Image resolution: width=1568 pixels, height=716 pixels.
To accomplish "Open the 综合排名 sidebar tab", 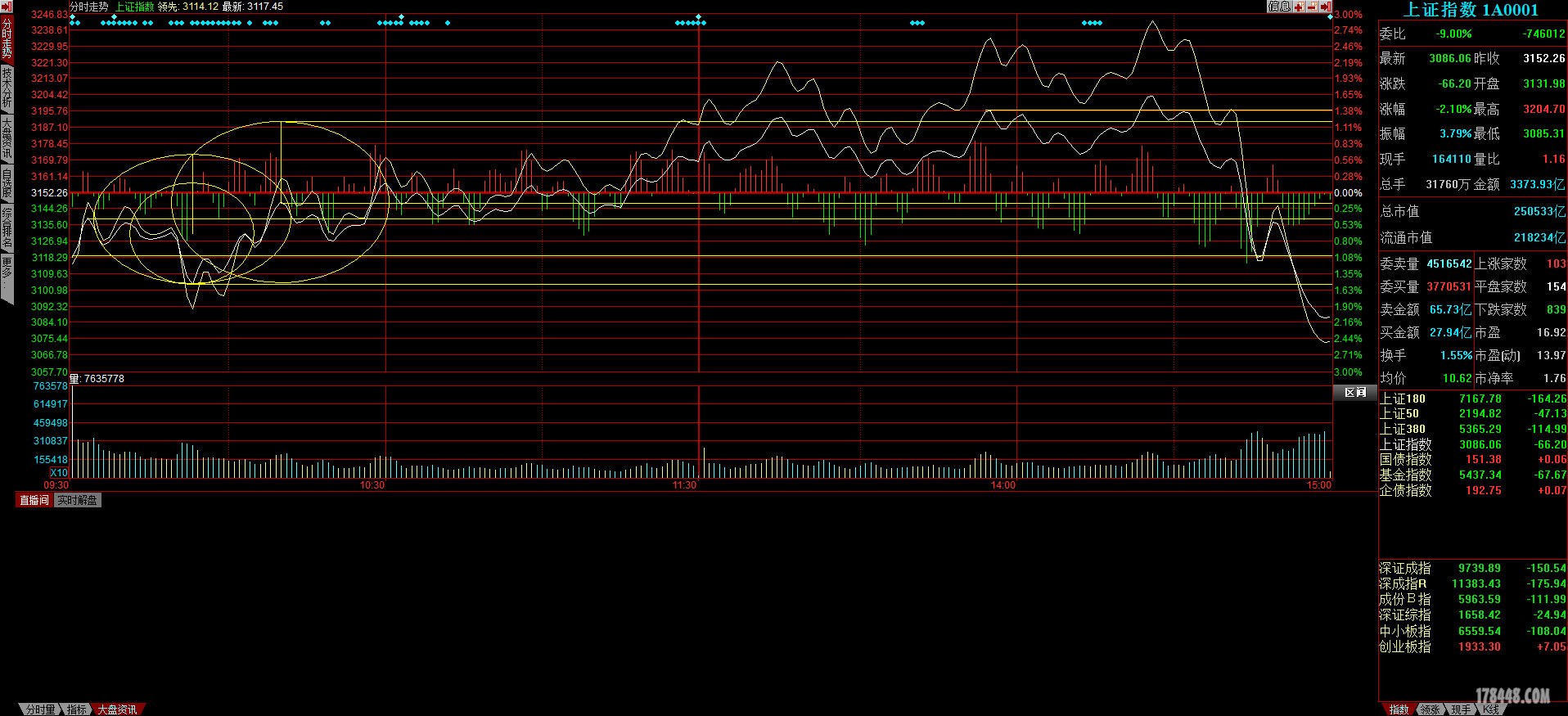I will click(x=7, y=227).
